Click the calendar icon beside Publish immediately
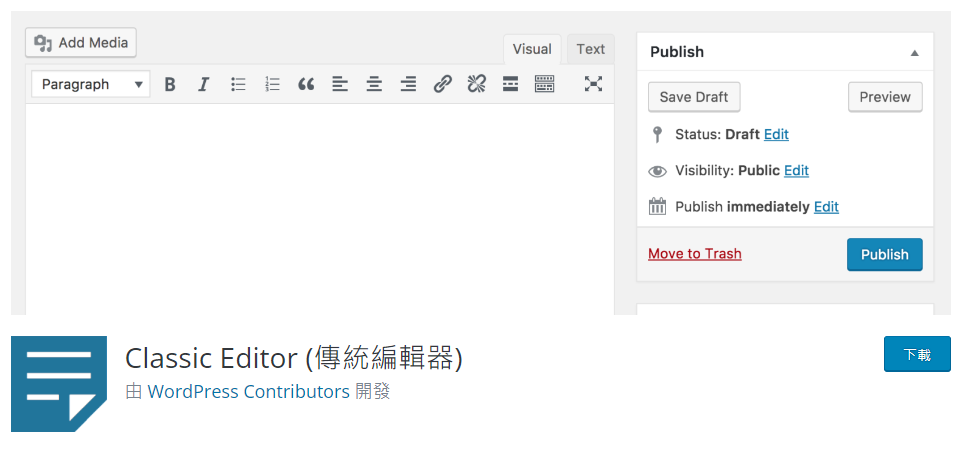The width and height of the screenshot is (966, 449). pos(657,206)
